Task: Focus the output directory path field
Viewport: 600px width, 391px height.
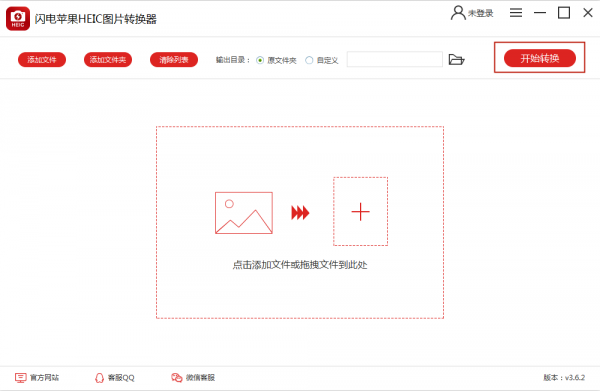Action: point(395,59)
